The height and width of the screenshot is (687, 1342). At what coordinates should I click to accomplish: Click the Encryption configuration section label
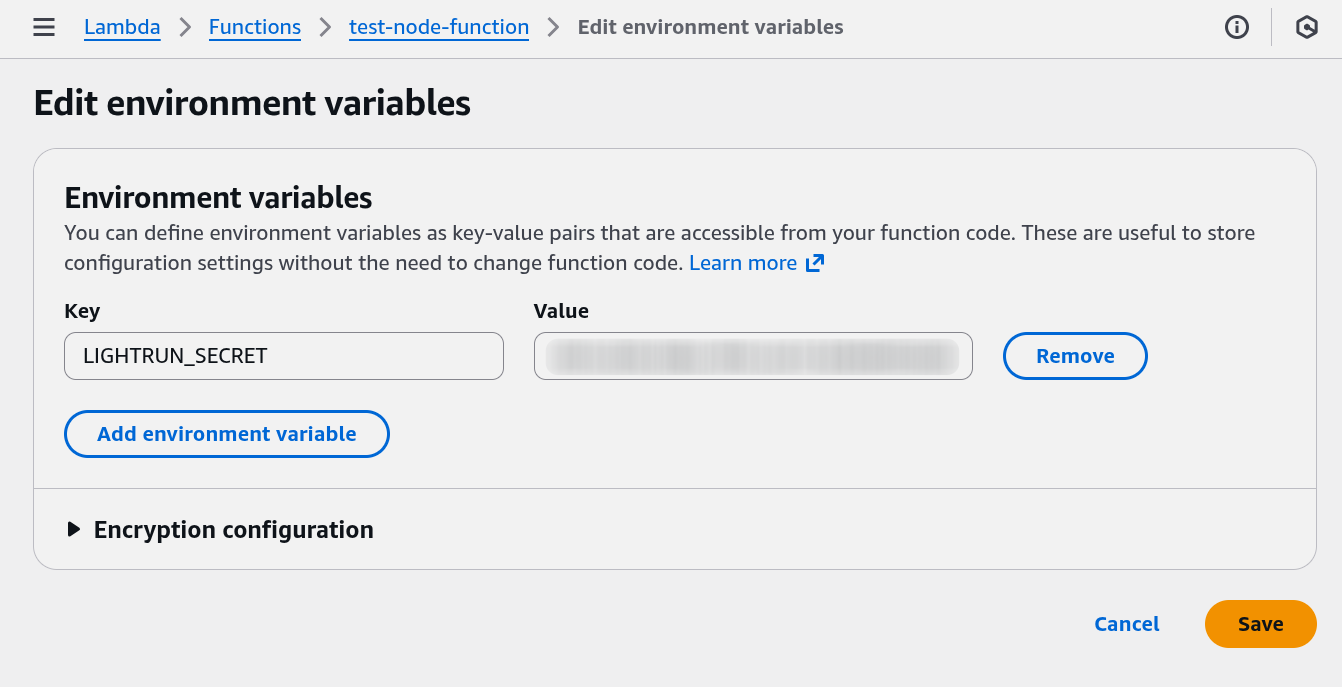coord(233,529)
